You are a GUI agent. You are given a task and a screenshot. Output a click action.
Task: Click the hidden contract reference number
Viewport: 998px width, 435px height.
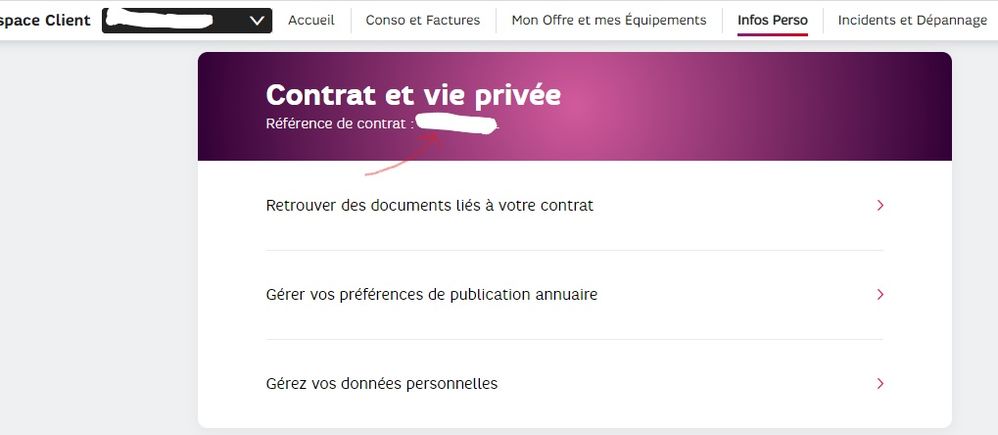[457, 124]
